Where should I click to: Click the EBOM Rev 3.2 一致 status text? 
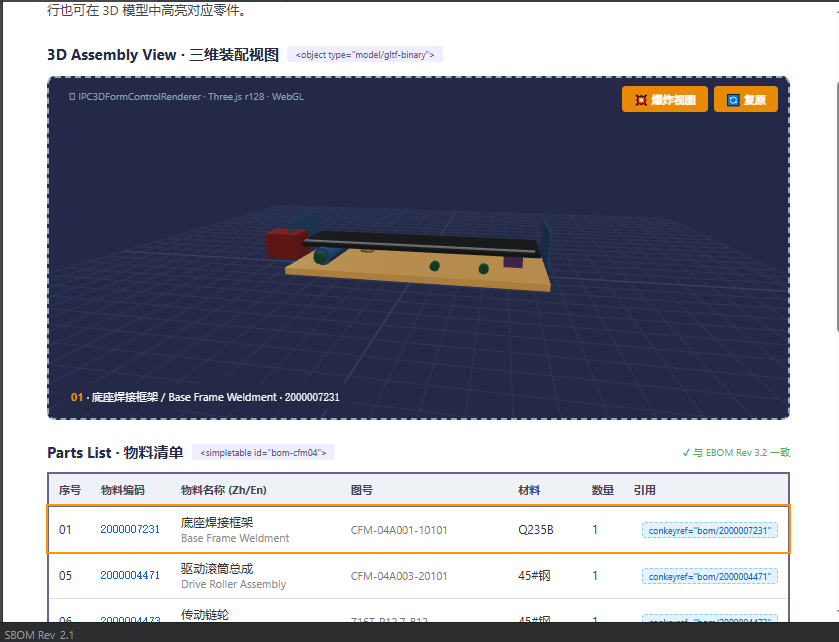736,453
